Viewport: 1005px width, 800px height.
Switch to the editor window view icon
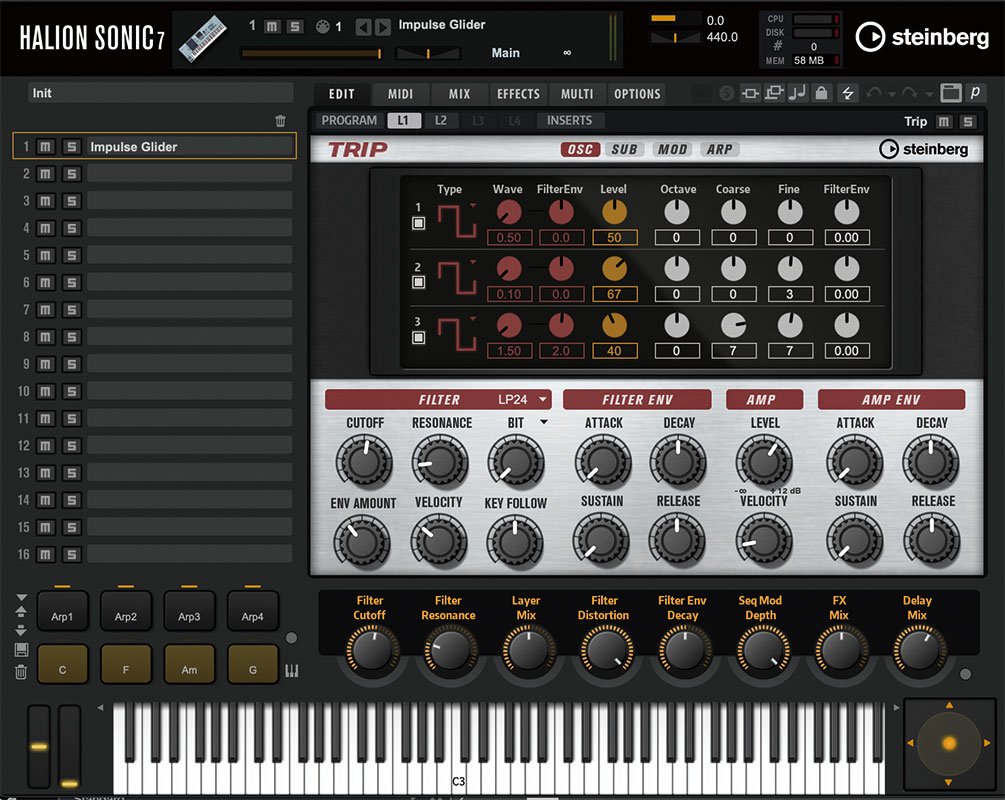pos(951,93)
